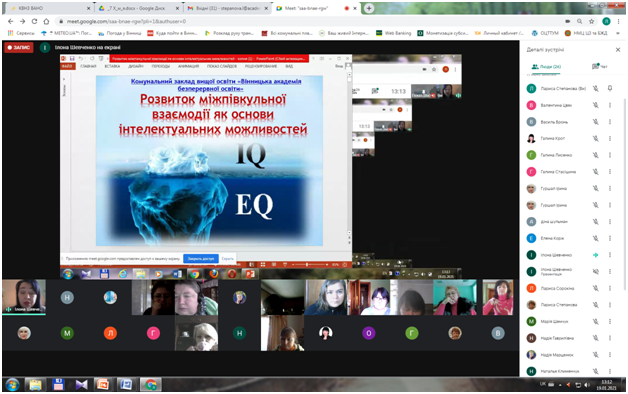Click the orange Л participant avatar tile
Image resolution: width=628 pixels, height=394 pixels.
(110, 333)
